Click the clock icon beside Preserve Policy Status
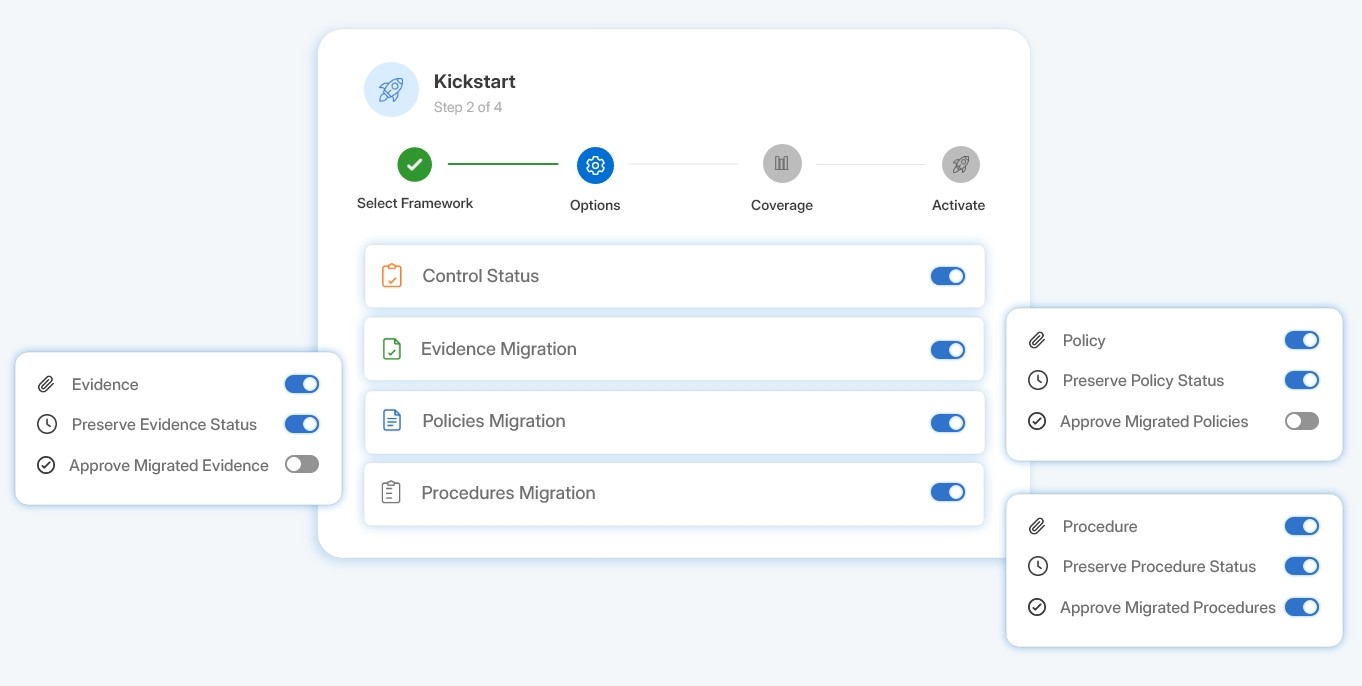The image size is (1362, 686). (1038, 380)
